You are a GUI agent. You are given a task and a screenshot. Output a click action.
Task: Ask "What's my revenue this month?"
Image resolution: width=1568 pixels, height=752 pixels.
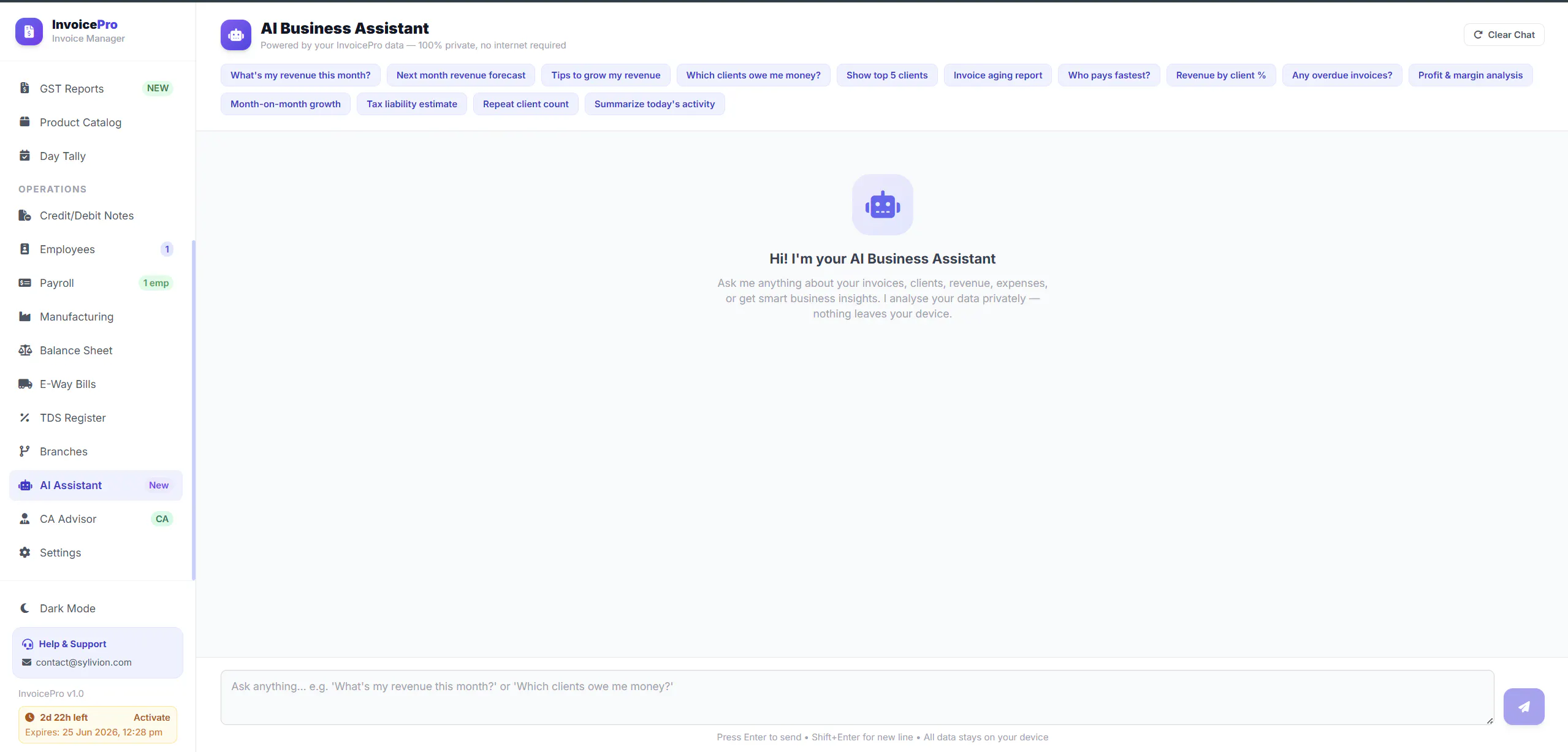300,75
